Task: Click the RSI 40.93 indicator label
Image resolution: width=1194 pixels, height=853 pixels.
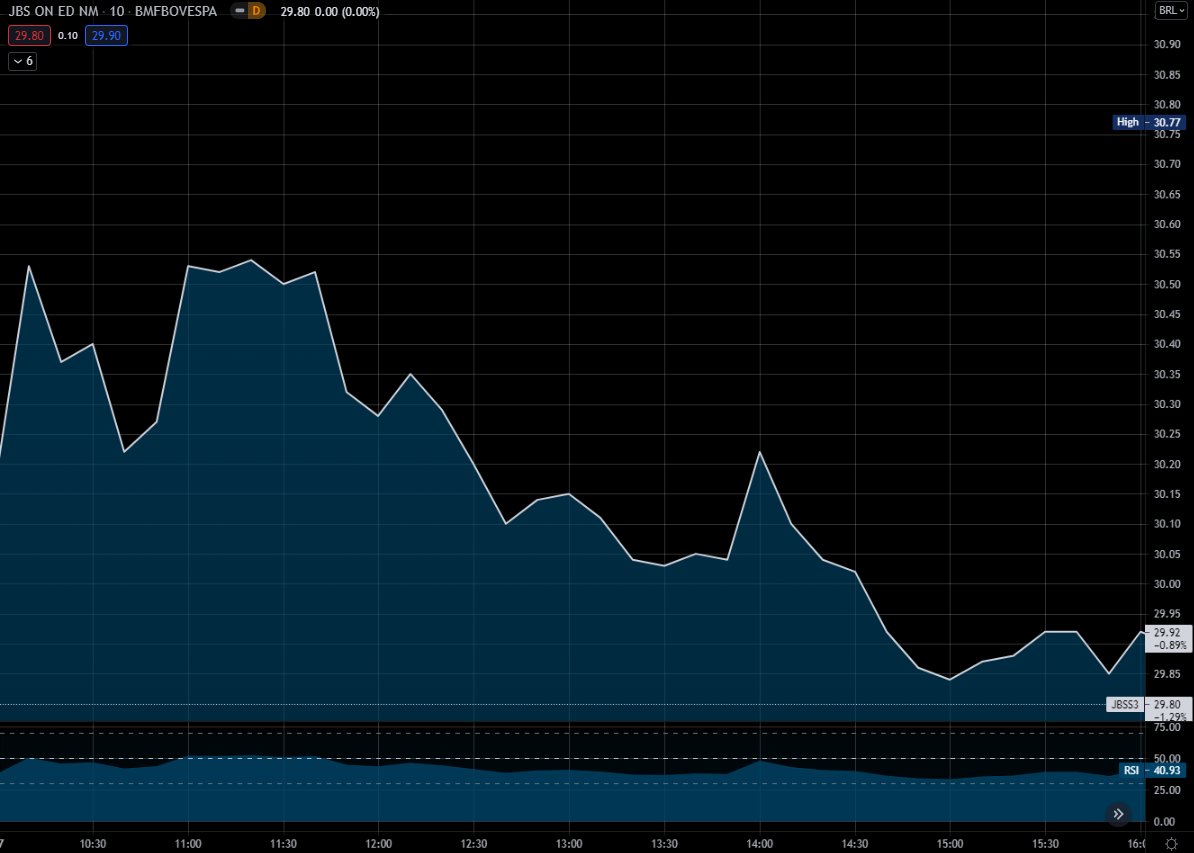Action: coord(1152,770)
